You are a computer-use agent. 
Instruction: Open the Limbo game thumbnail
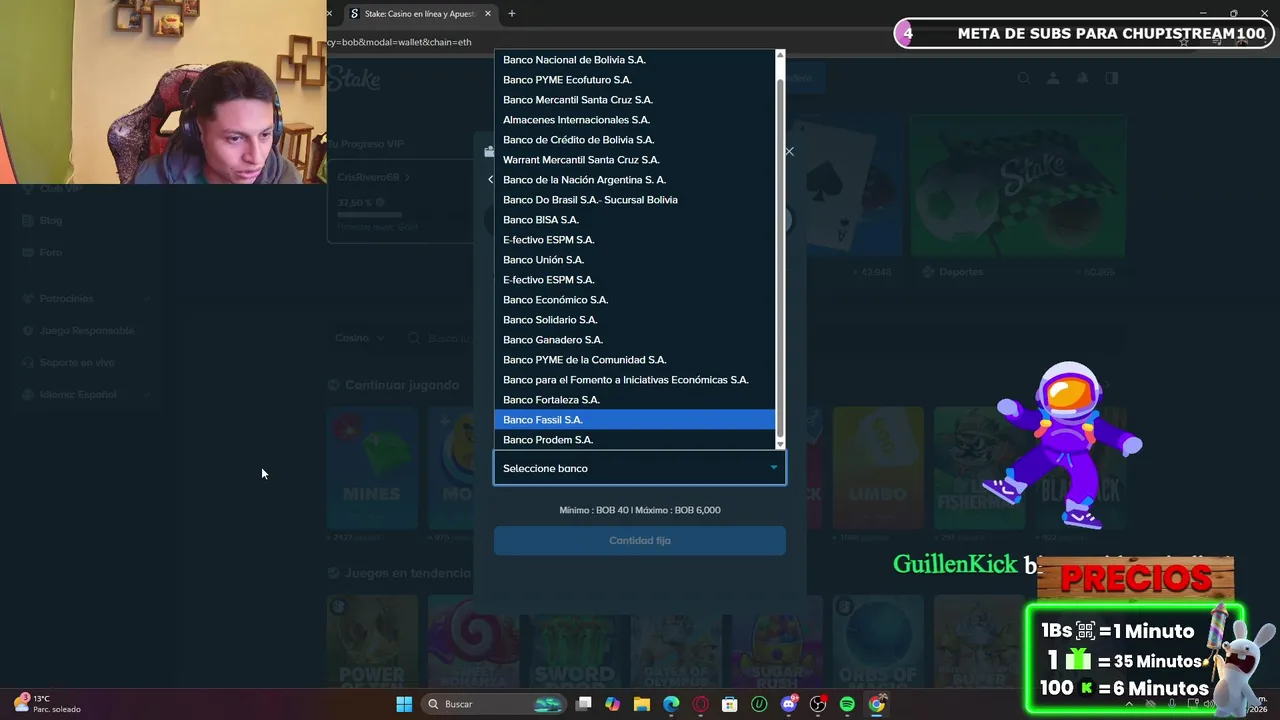coord(878,468)
